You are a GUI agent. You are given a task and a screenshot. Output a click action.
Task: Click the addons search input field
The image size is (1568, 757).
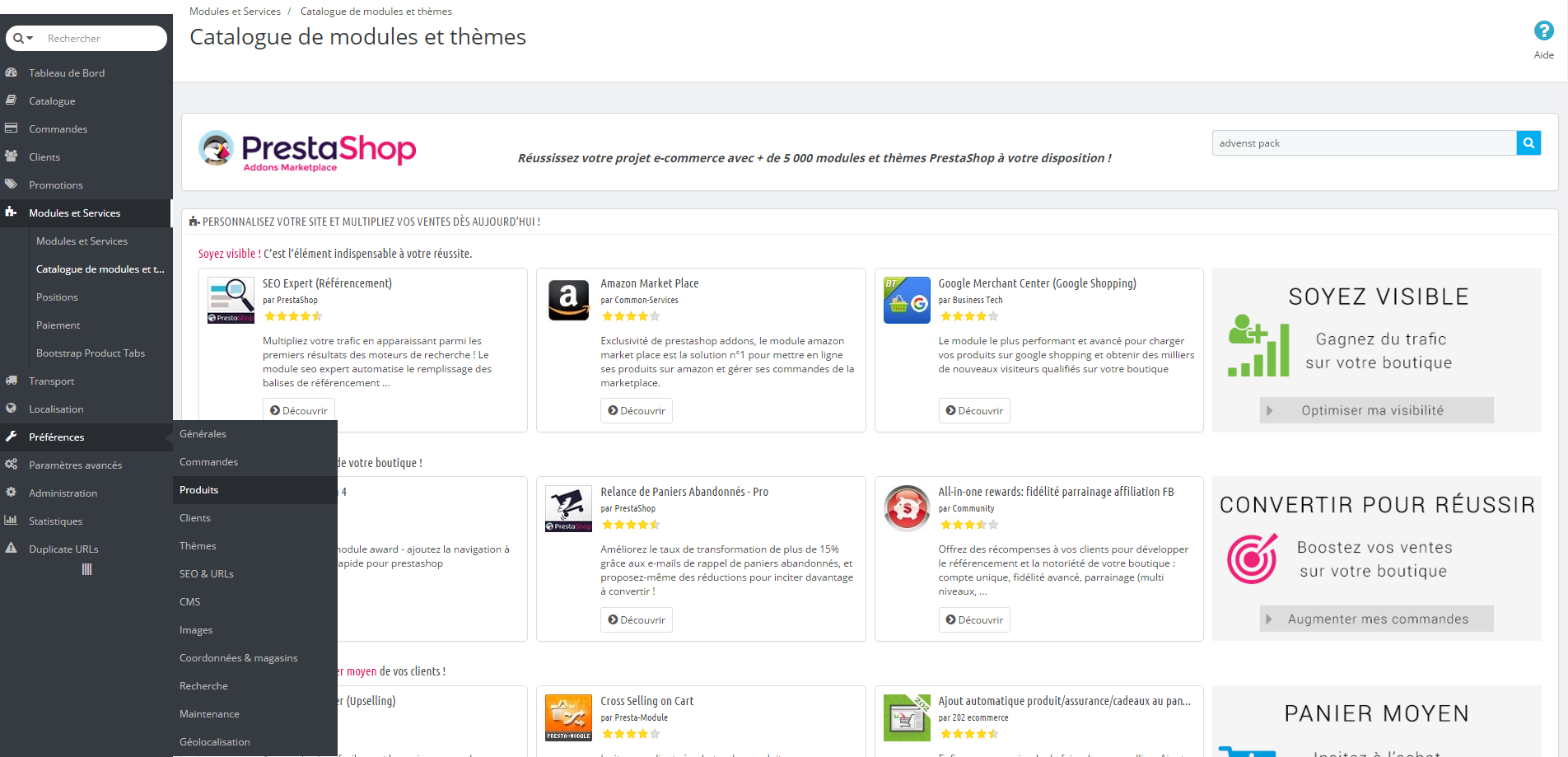1364,143
